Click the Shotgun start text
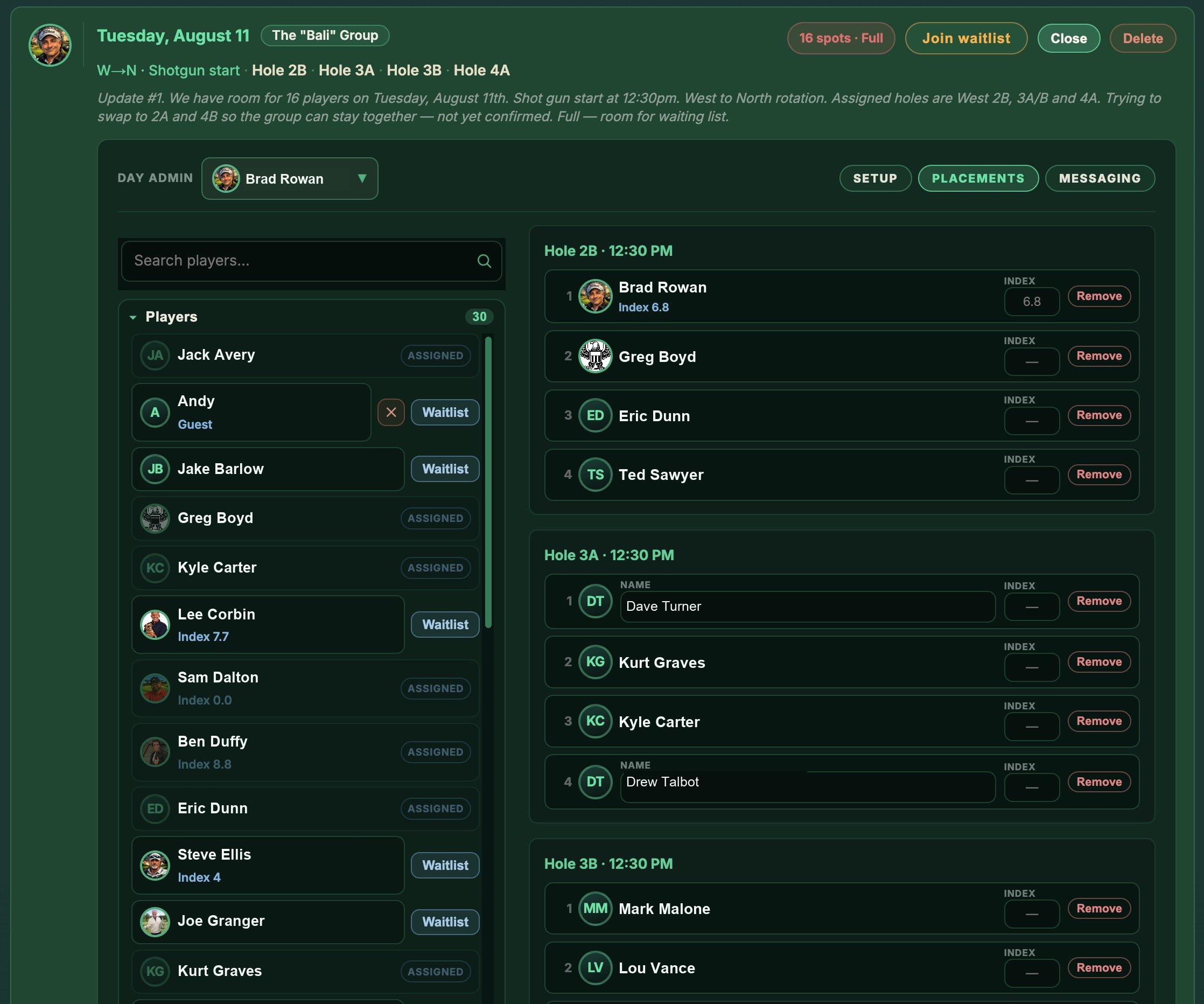The height and width of the screenshot is (1004, 1204). [x=194, y=71]
